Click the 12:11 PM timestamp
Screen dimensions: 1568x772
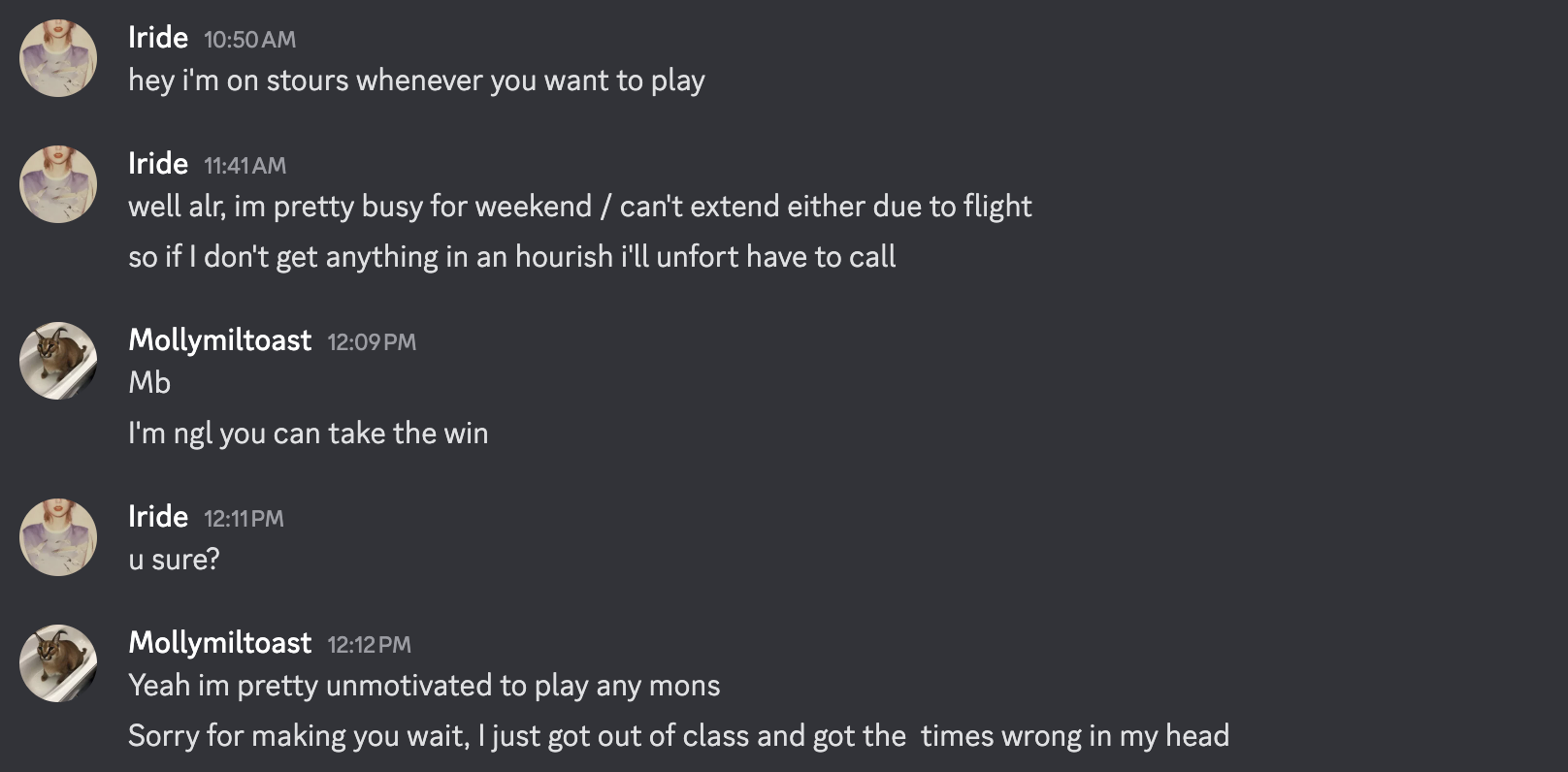(244, 519)
